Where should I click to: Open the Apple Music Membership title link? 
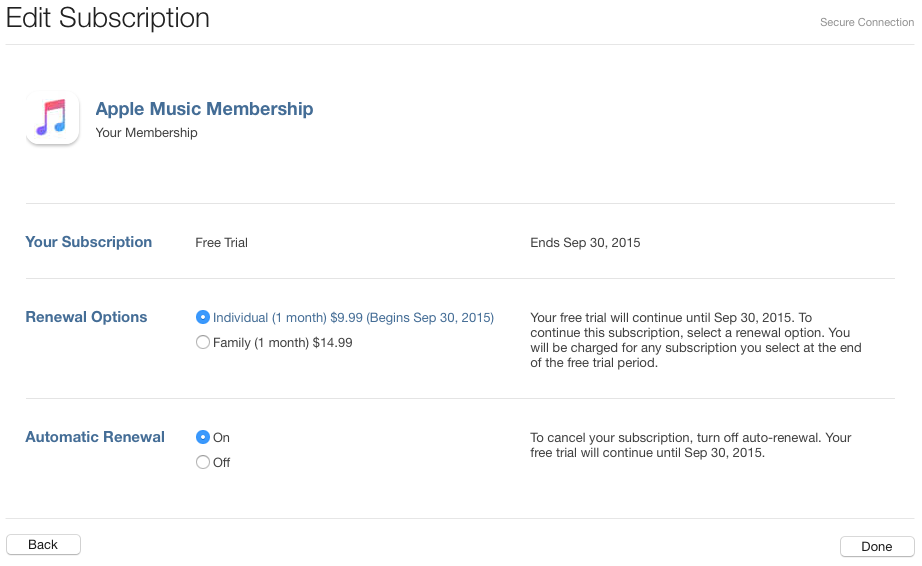pos(204,109)
